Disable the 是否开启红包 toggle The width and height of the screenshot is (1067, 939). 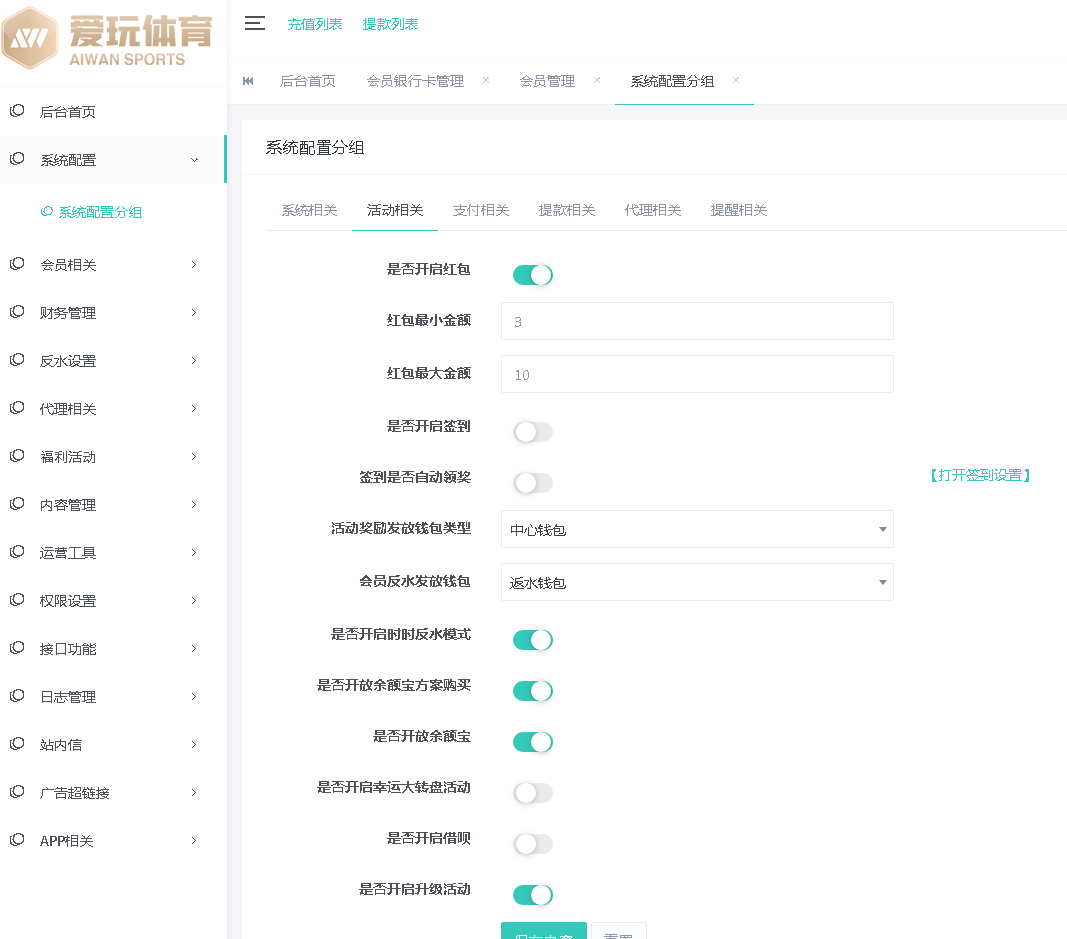point(532,275)
